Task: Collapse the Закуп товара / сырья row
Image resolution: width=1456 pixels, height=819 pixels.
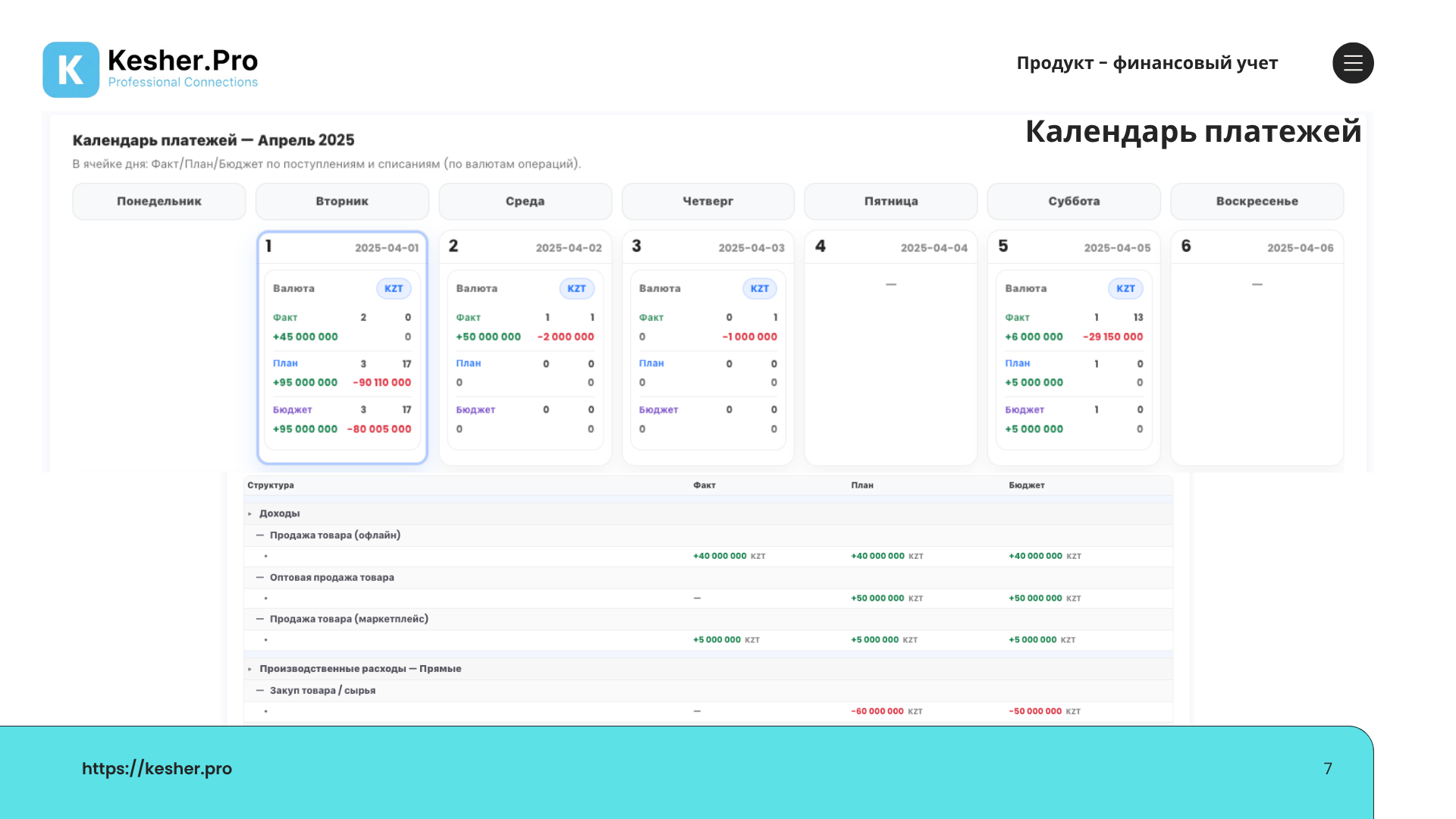Action: pyautogui.click(x=260, y=691)
